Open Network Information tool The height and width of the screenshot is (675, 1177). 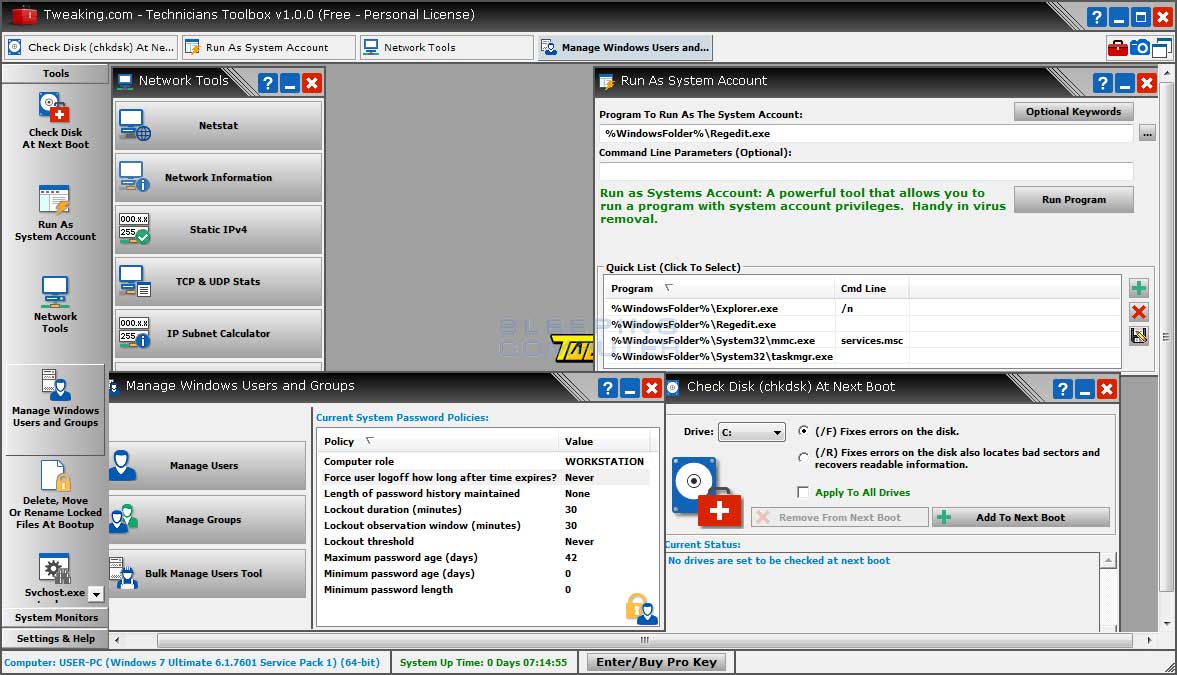pyautogui.click(x=218, y=177)
